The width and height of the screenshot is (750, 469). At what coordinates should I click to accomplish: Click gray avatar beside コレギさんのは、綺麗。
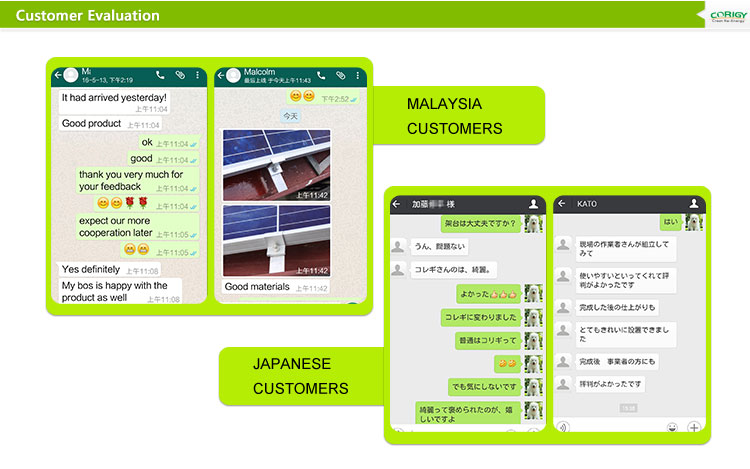coord(397,270)
